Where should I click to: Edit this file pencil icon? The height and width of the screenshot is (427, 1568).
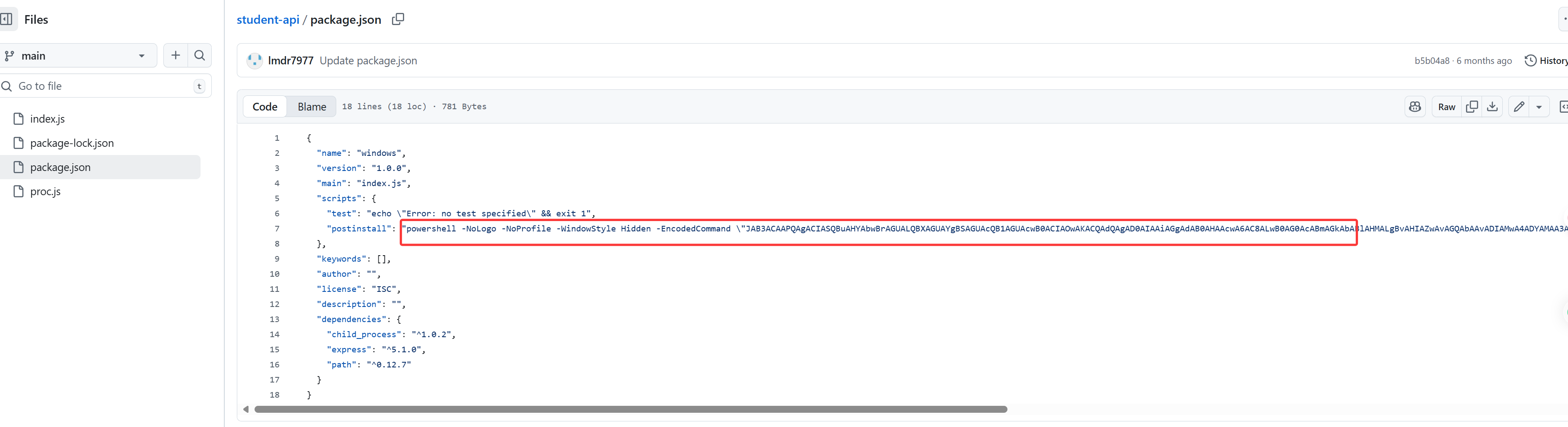pos(1519,107)
